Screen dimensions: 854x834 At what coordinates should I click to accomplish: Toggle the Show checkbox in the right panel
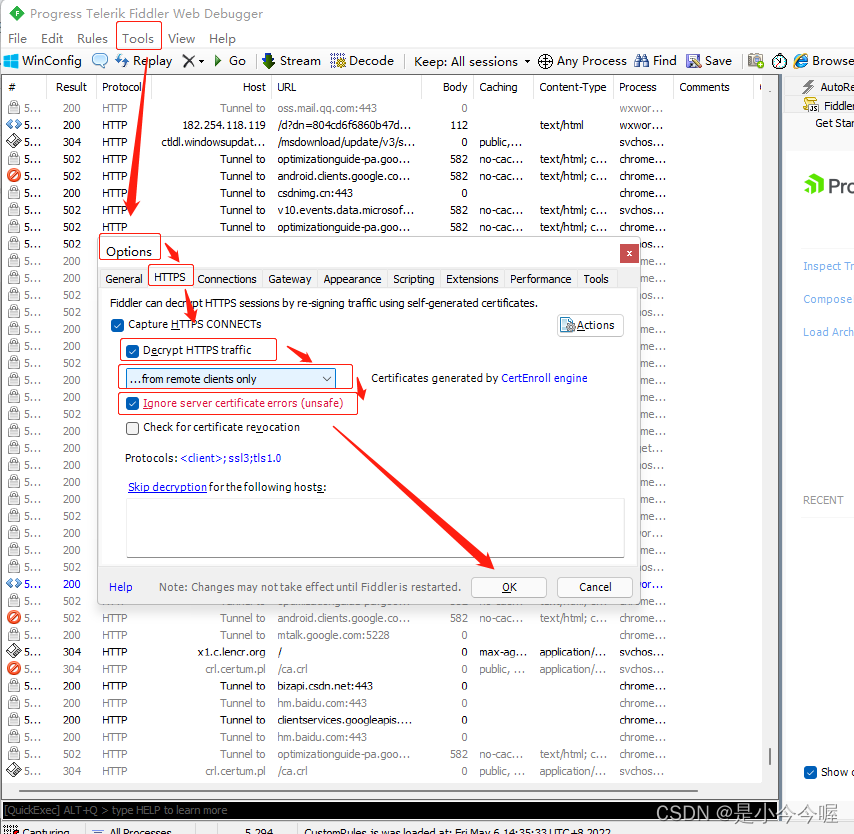[x=810, y=772]
